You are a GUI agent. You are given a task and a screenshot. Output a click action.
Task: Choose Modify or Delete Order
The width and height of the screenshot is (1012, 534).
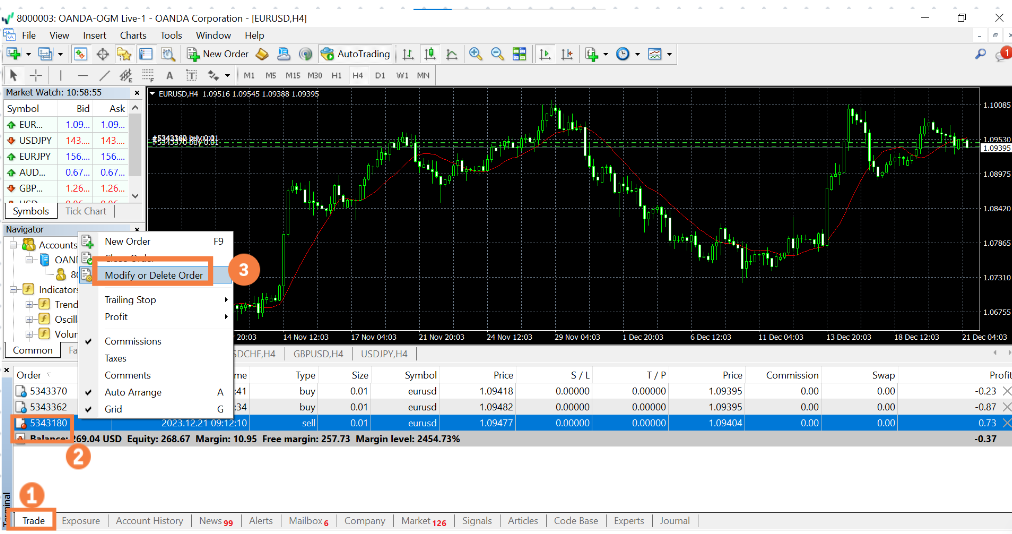tap(154, 275)
